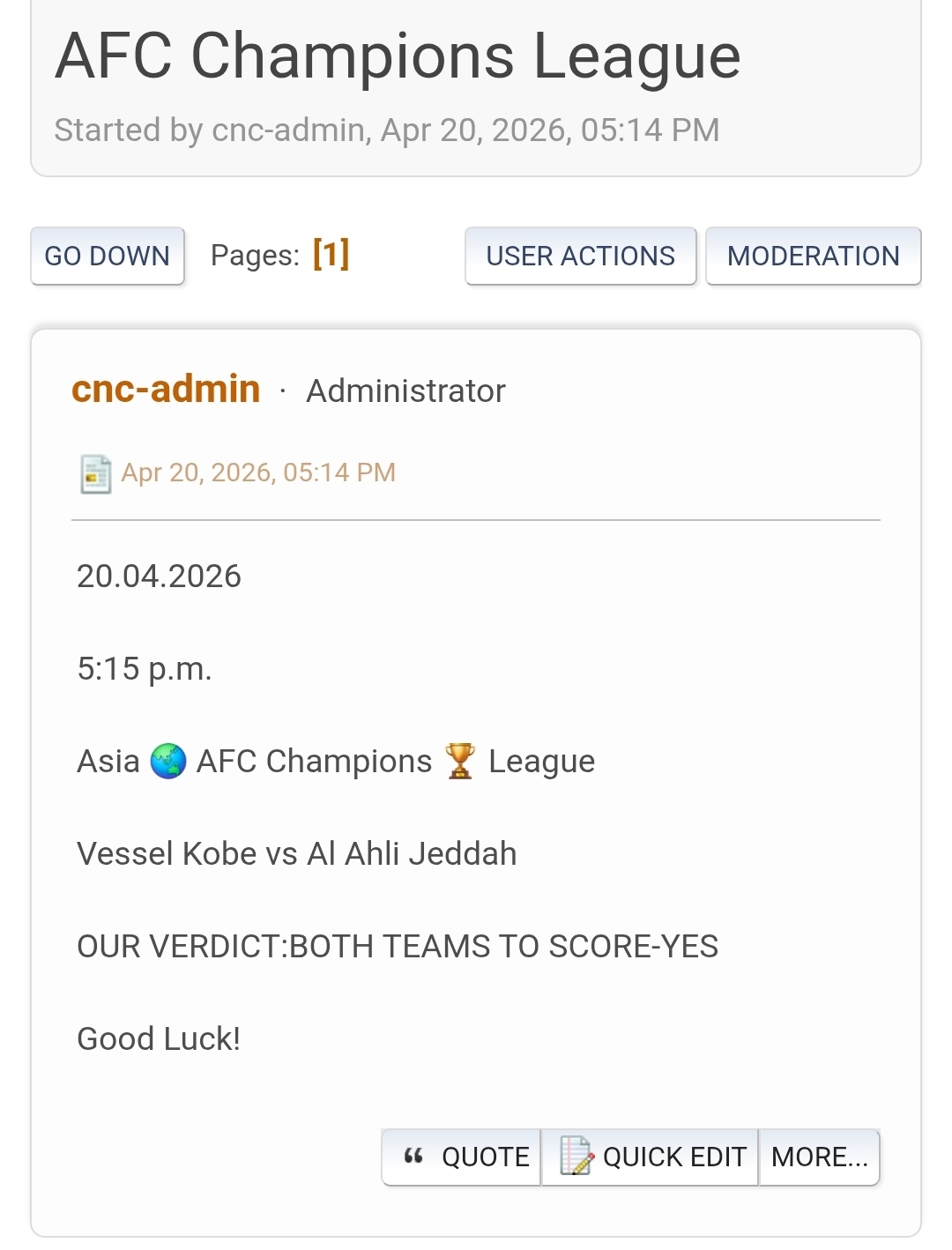
Task: Click the Good Luck! text
Action: pyautogui.click(x=159, y=1038)
